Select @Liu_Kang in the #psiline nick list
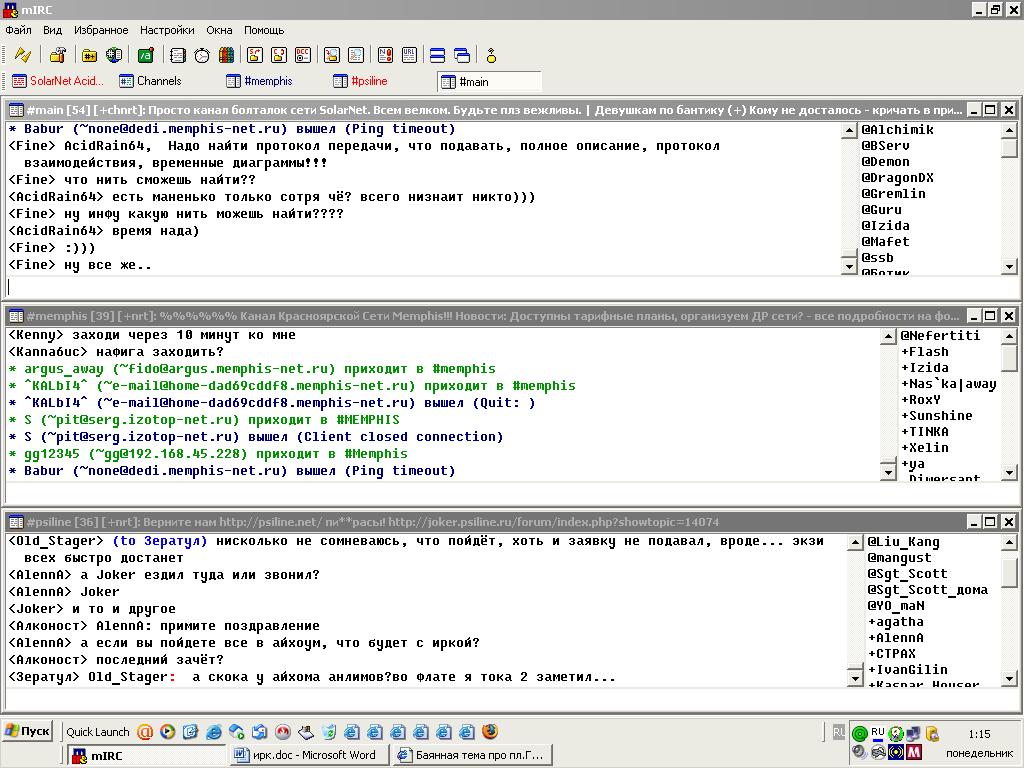1024x768 pixels. click(903, 542)
